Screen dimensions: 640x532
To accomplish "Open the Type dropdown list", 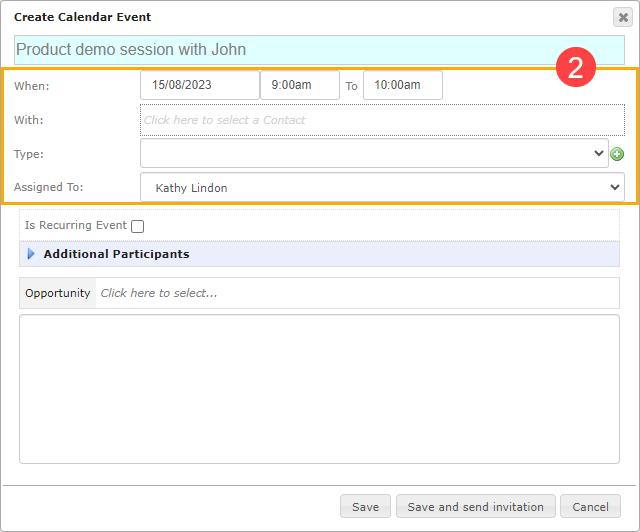I will [374, 154].
